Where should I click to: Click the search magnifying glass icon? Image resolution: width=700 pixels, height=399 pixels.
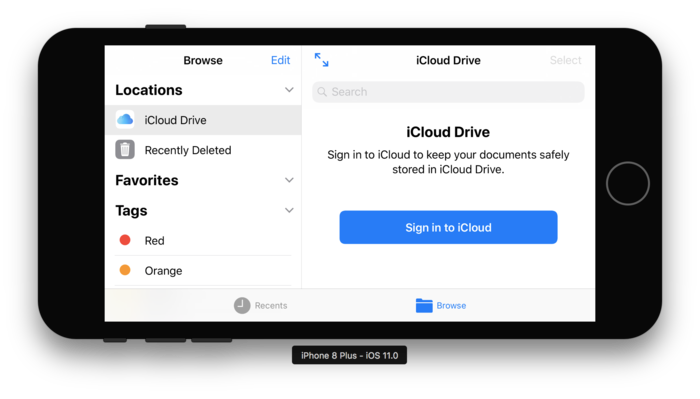tap(322, 92)
